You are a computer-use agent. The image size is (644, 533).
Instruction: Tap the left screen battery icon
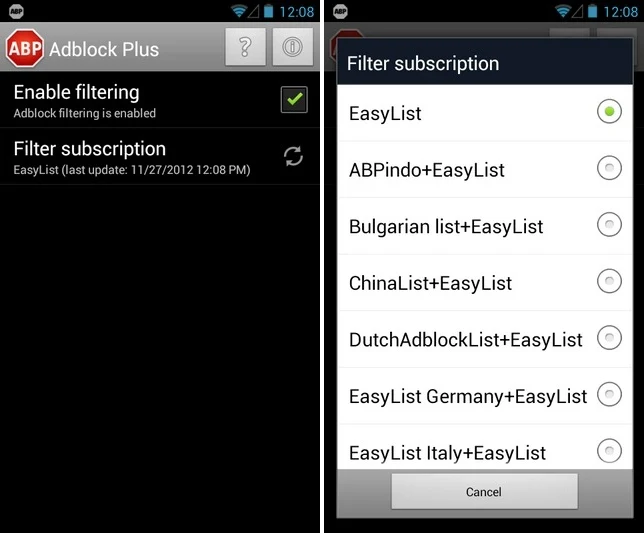[x=269, y=11]
